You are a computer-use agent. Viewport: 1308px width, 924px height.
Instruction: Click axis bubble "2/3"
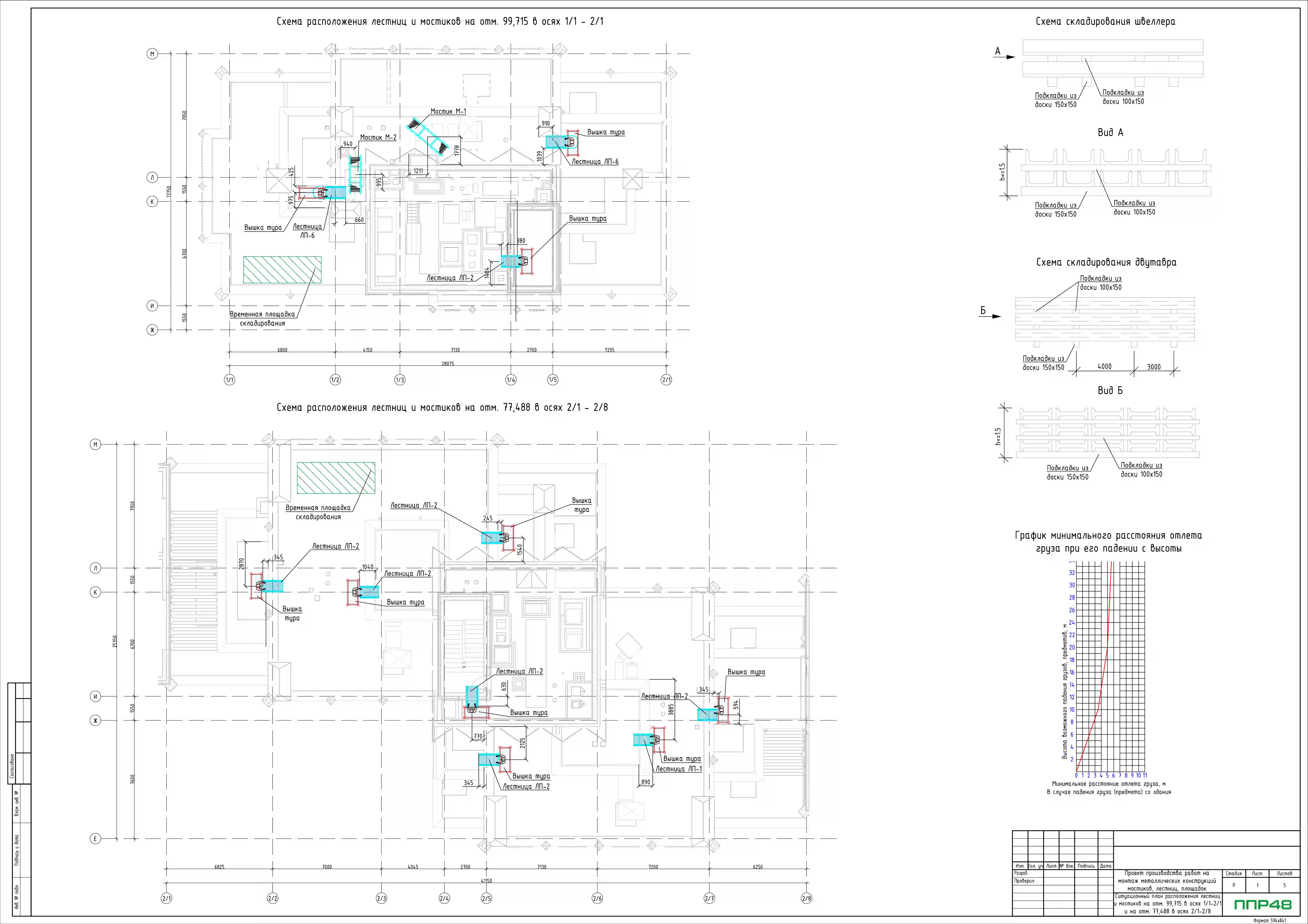pyautogui.click(x=382, y=898)
